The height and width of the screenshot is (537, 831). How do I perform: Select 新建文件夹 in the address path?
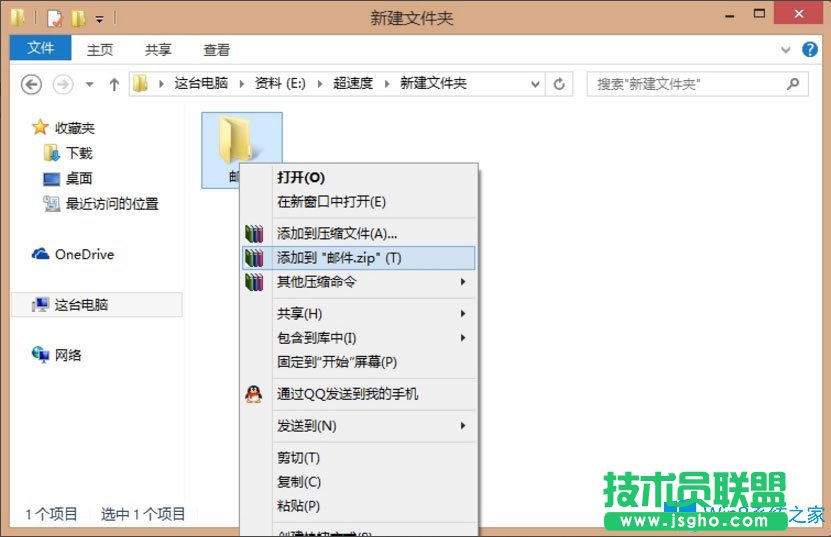coord(433,83)
